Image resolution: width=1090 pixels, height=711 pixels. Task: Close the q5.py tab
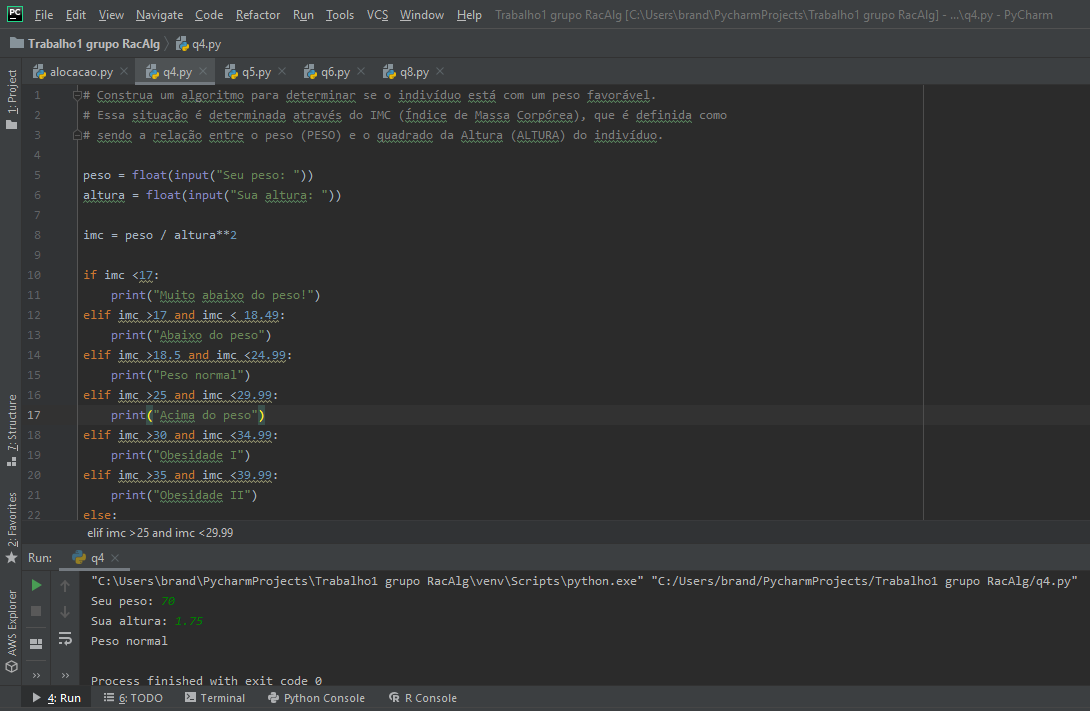coord(282,71)
